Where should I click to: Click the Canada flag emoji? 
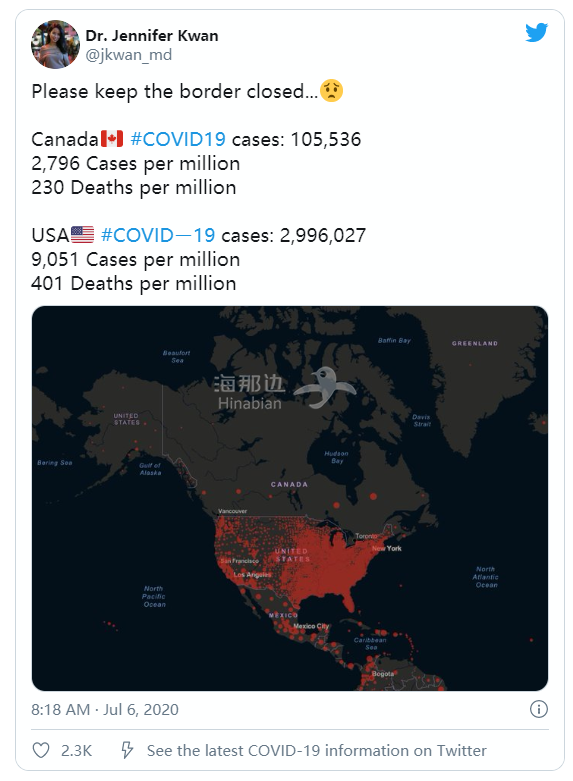(112, 139)
